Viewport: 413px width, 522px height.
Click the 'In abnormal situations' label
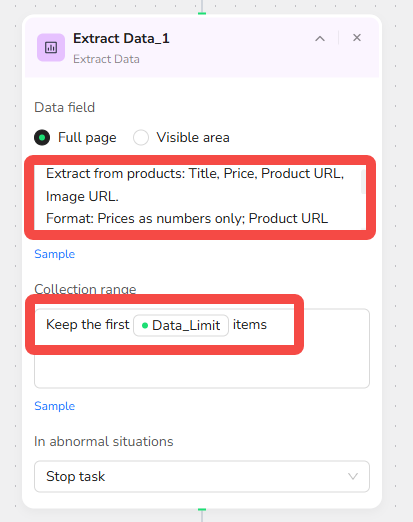pyautogui.click(x=104, y=441)
